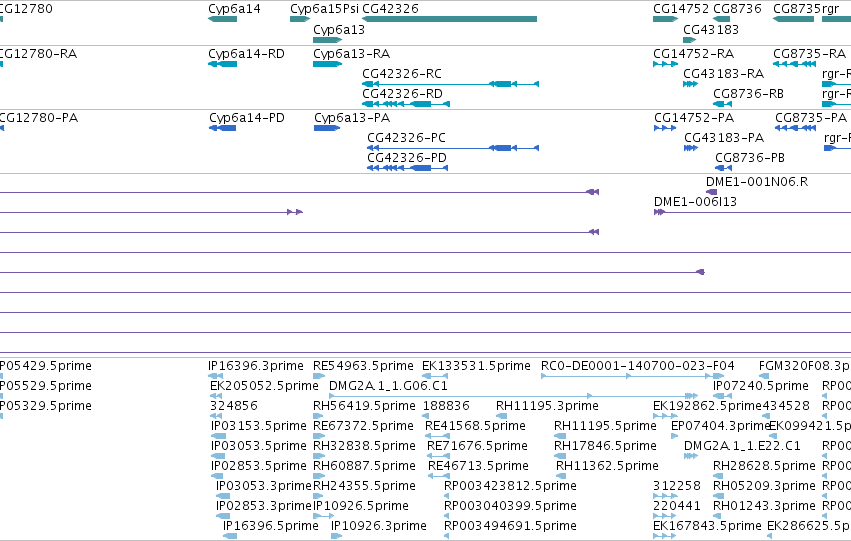Select the RH17846.5prime EST label
The width and height of the screenshot is (851, 541).
click(x=605, y=447)
